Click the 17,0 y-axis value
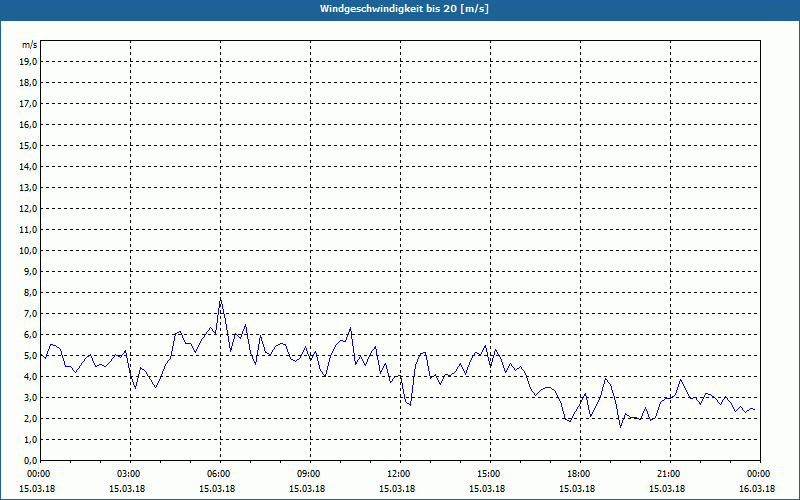800x500 pixels. [x=29, y=104]
